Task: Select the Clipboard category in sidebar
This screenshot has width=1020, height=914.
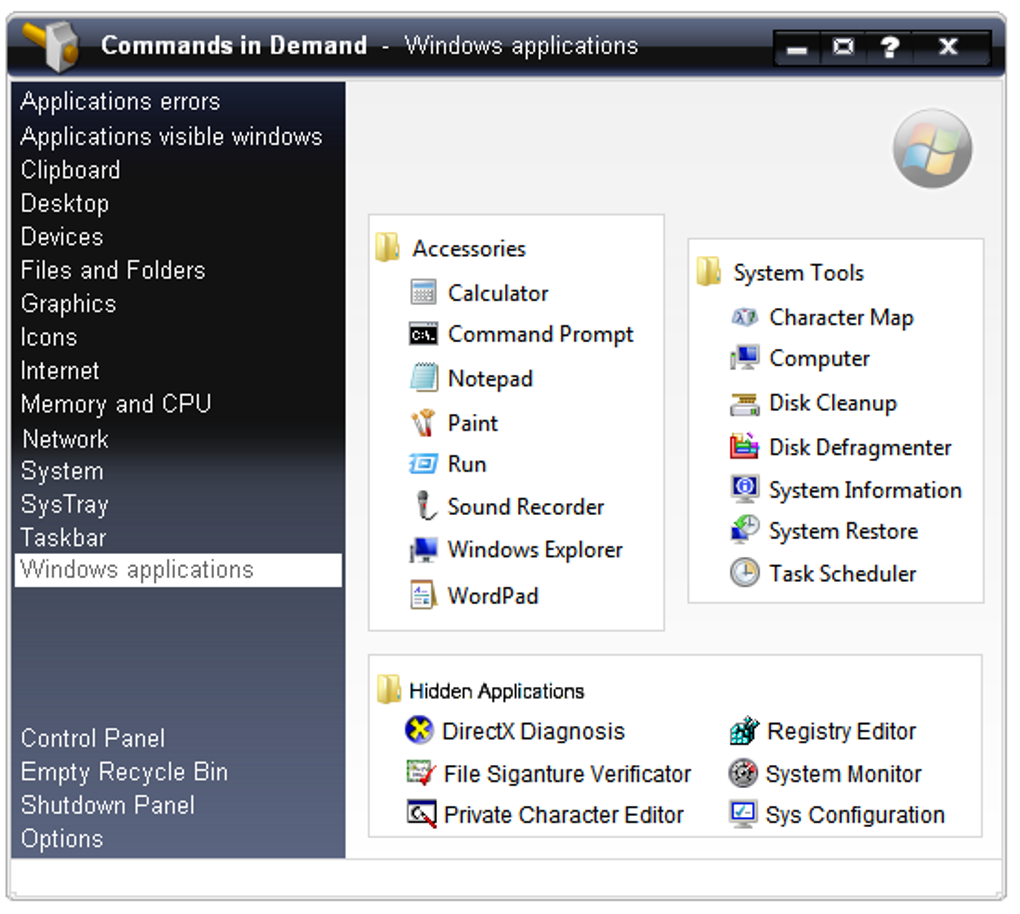Action: [x=70, y=170]
